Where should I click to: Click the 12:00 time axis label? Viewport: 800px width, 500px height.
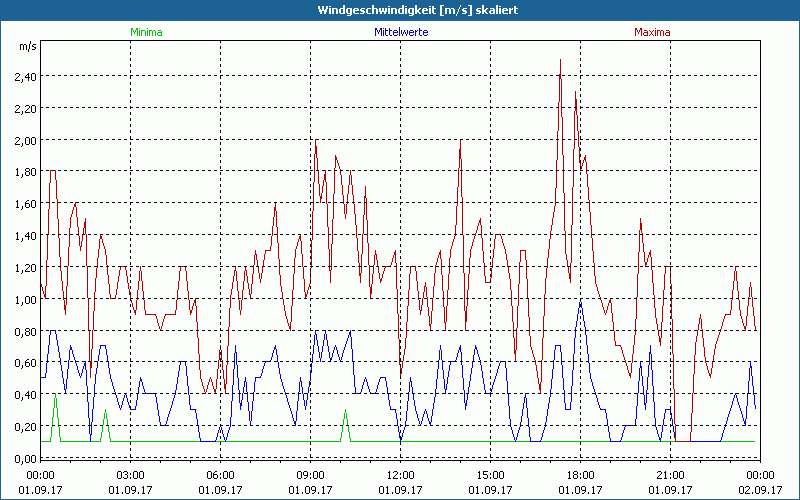[400, 475]
